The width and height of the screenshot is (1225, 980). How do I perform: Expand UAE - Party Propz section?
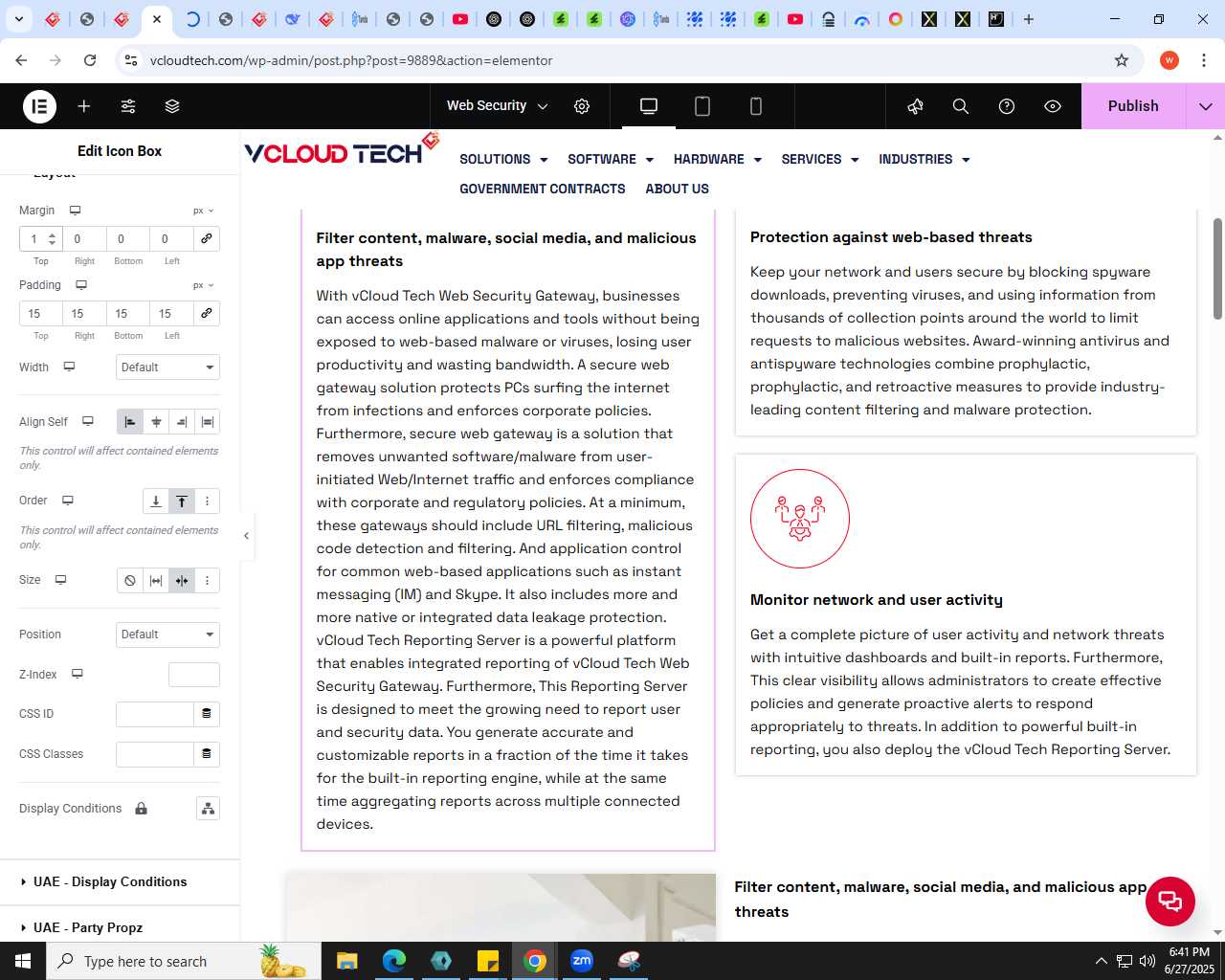(120, 927)
